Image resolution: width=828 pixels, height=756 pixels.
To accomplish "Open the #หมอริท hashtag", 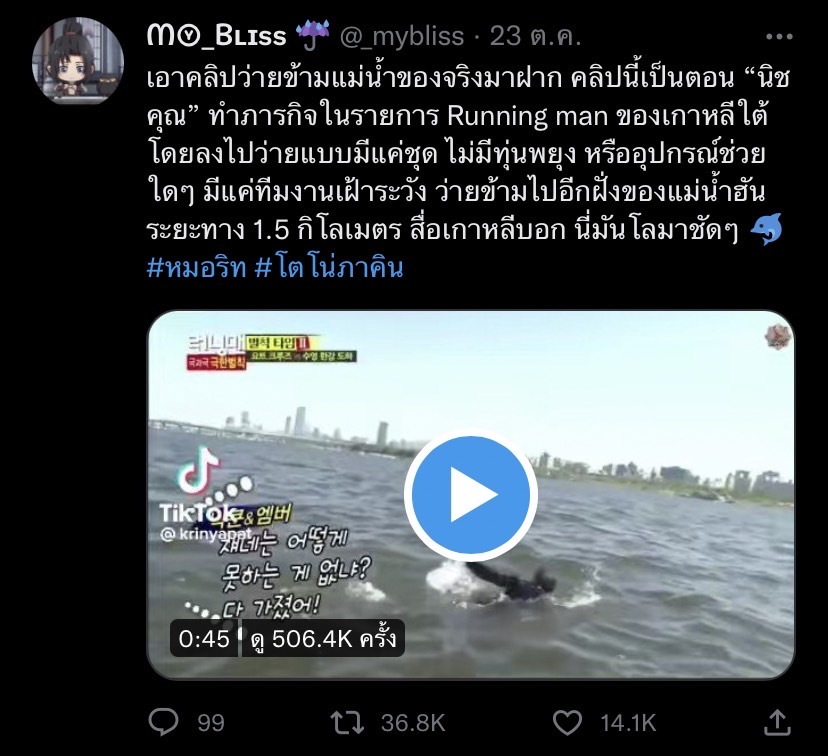I will pos(196,268).
